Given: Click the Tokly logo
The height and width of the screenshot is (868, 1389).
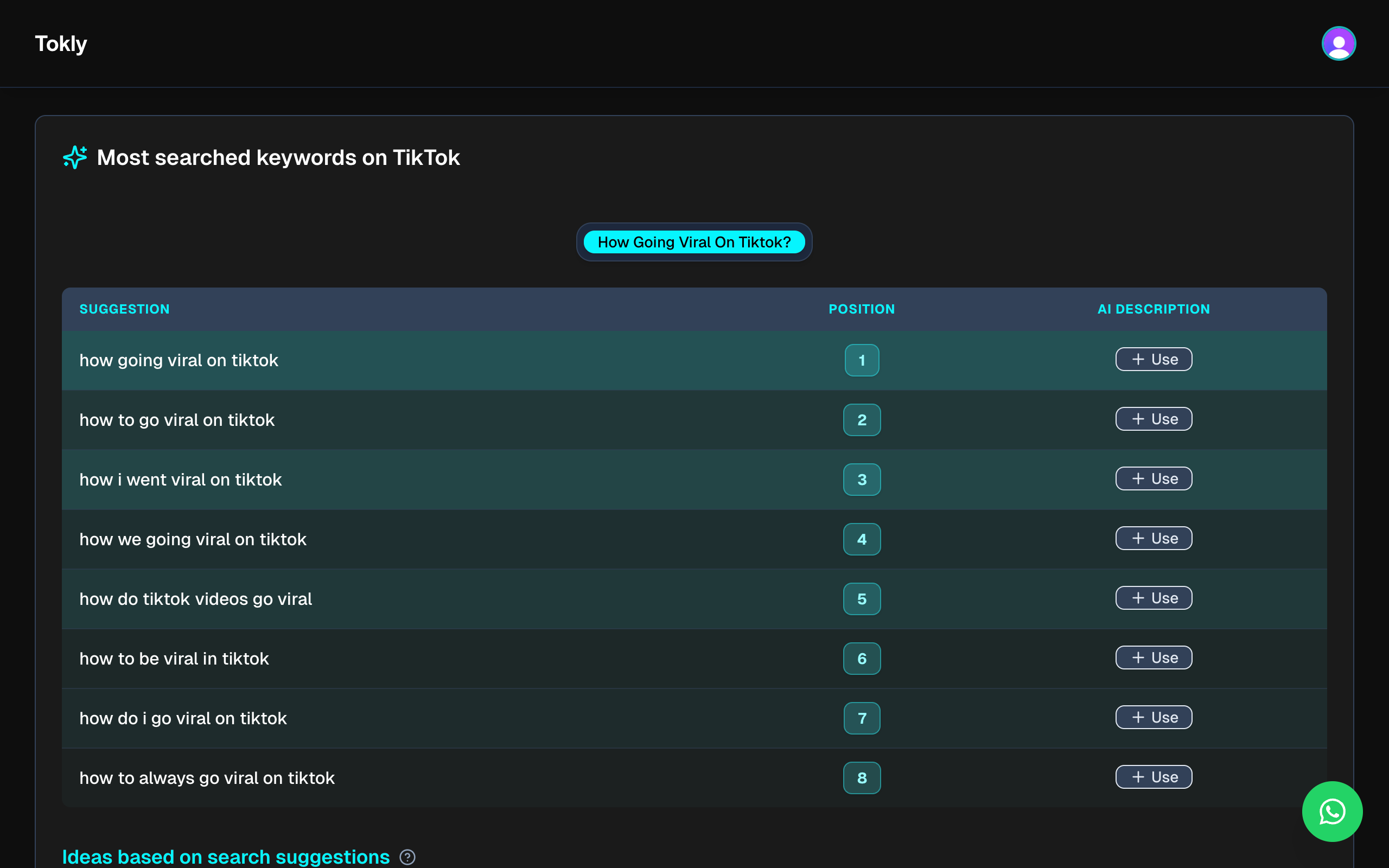Looking at the screenshot, I should tap(61, 43).
